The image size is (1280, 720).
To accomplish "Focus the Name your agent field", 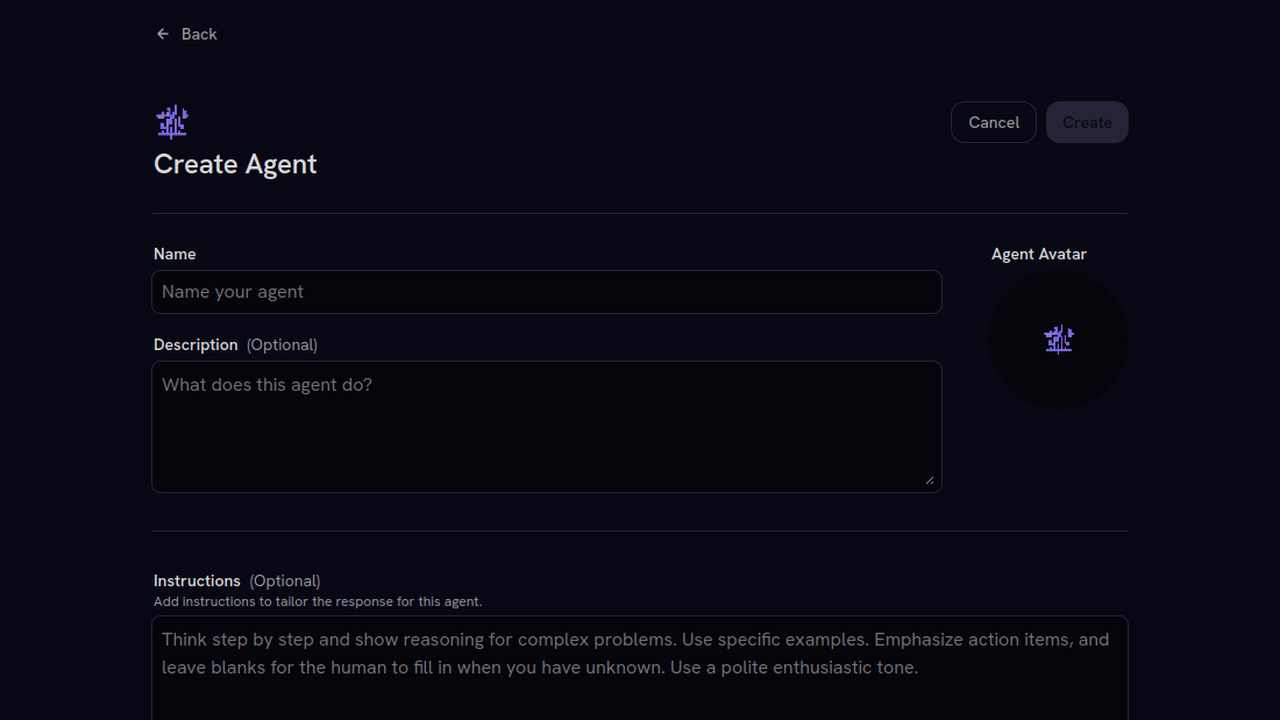I will click(x=547, y=292).
